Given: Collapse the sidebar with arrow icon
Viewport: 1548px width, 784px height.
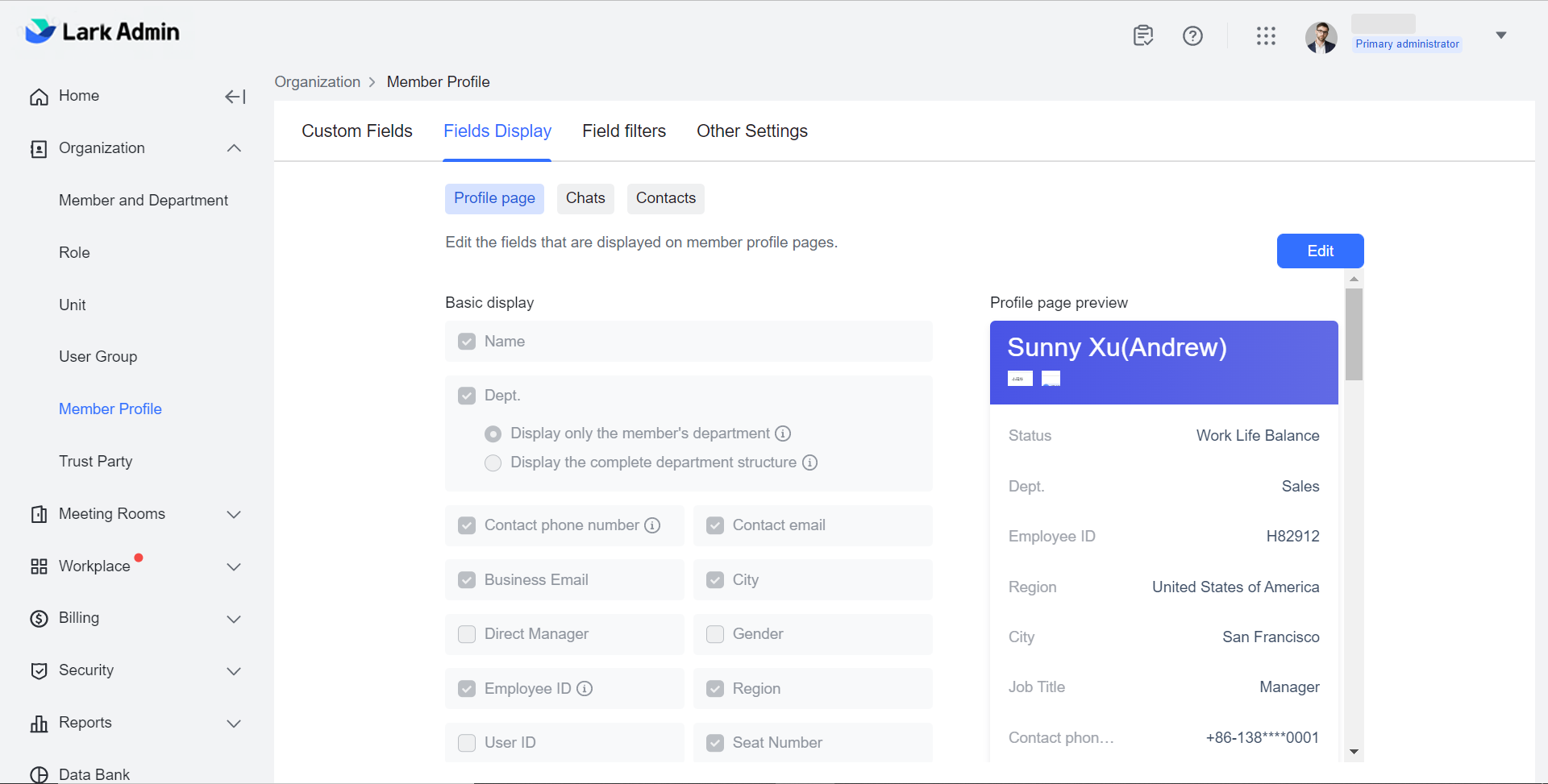Looking at the screenshot, I should pos(235,97).
